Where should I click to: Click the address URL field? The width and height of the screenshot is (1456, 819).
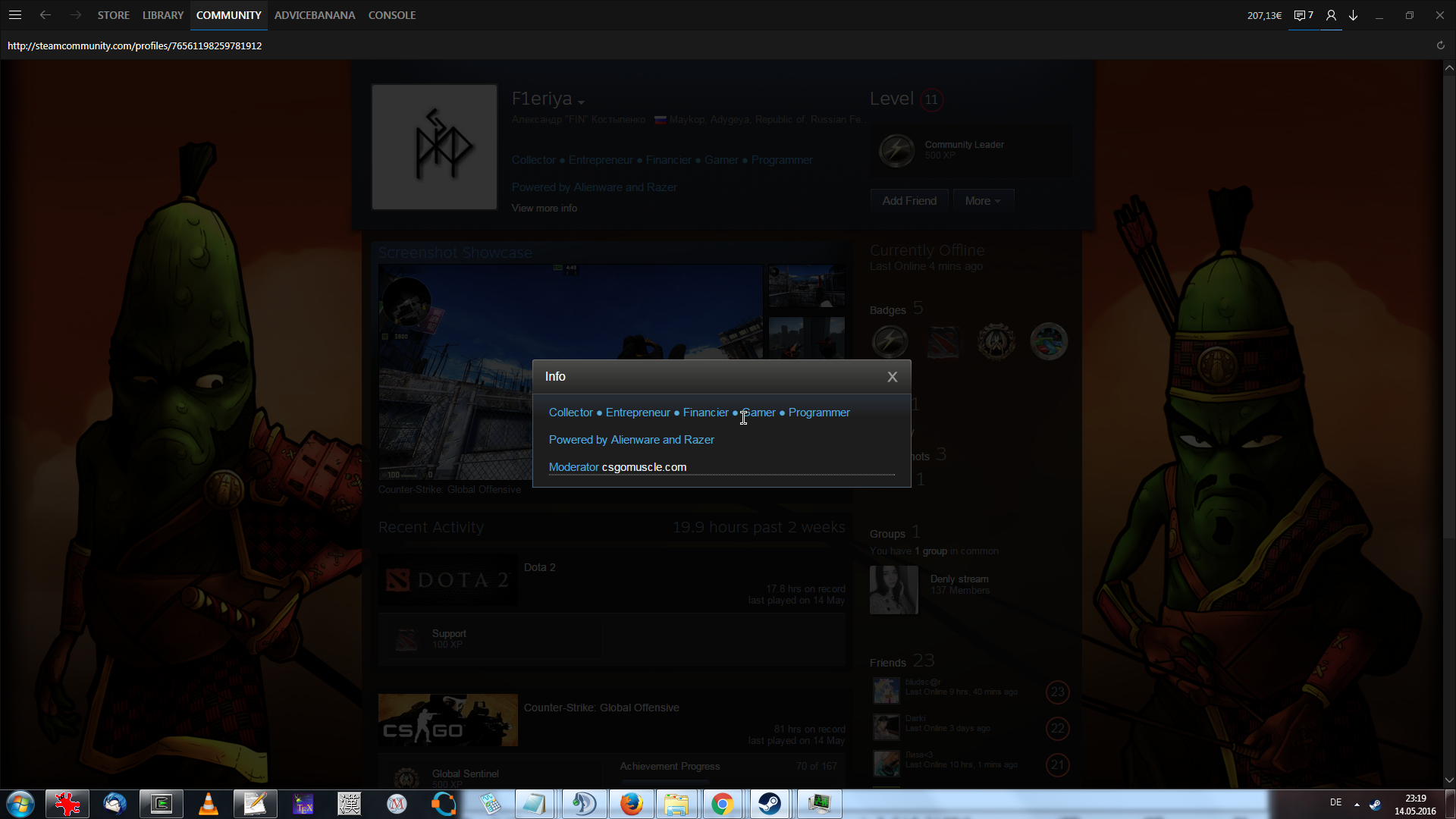click(135, 45)
